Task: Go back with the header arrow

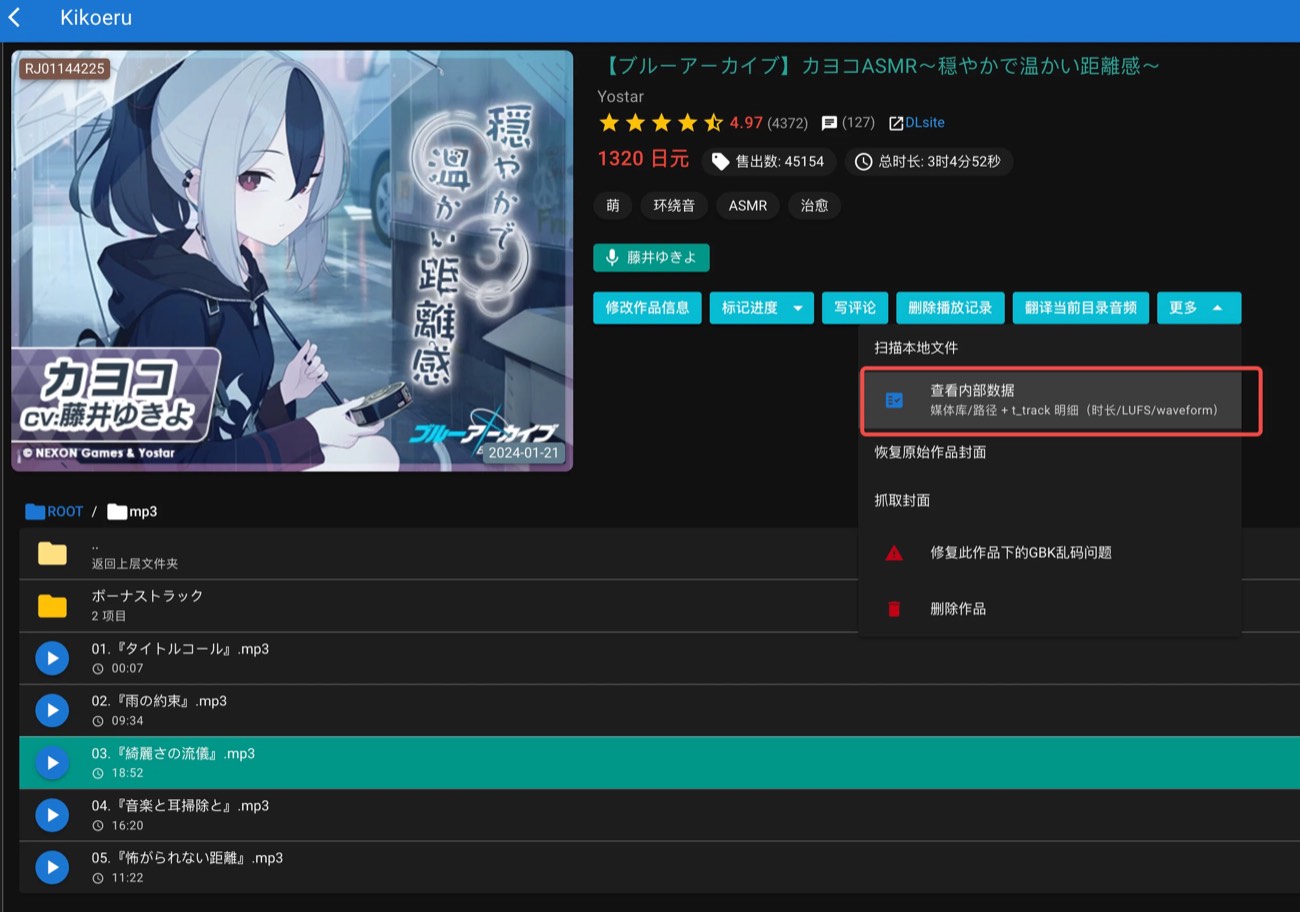Action: pyautogui.click(x=15, y=18)
